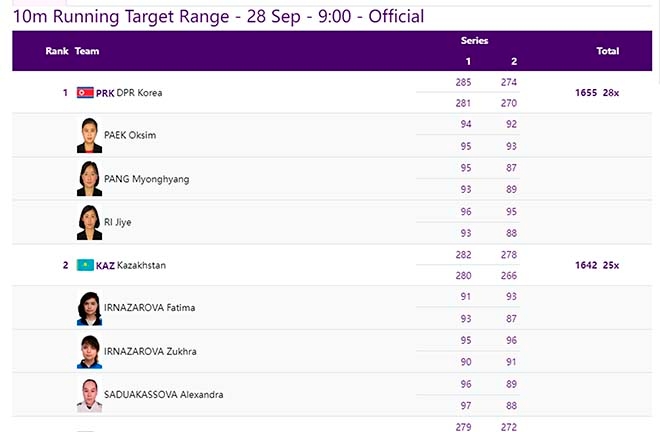Select athlete name SADUAKASSOVA Alexandra
660x432 pixels.
tap(164, 395)
